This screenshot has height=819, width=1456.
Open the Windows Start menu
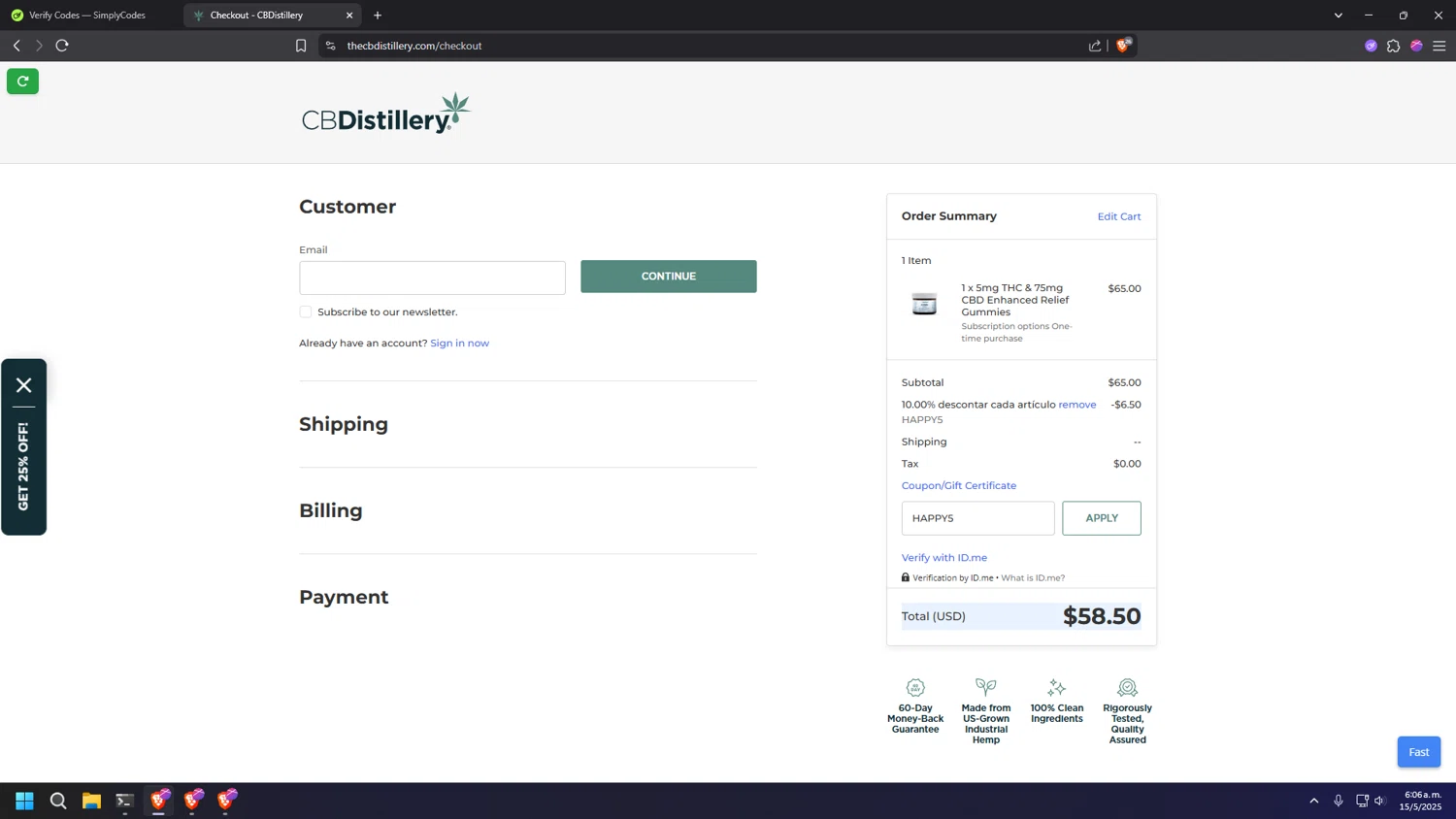click(x=24, y=801)
